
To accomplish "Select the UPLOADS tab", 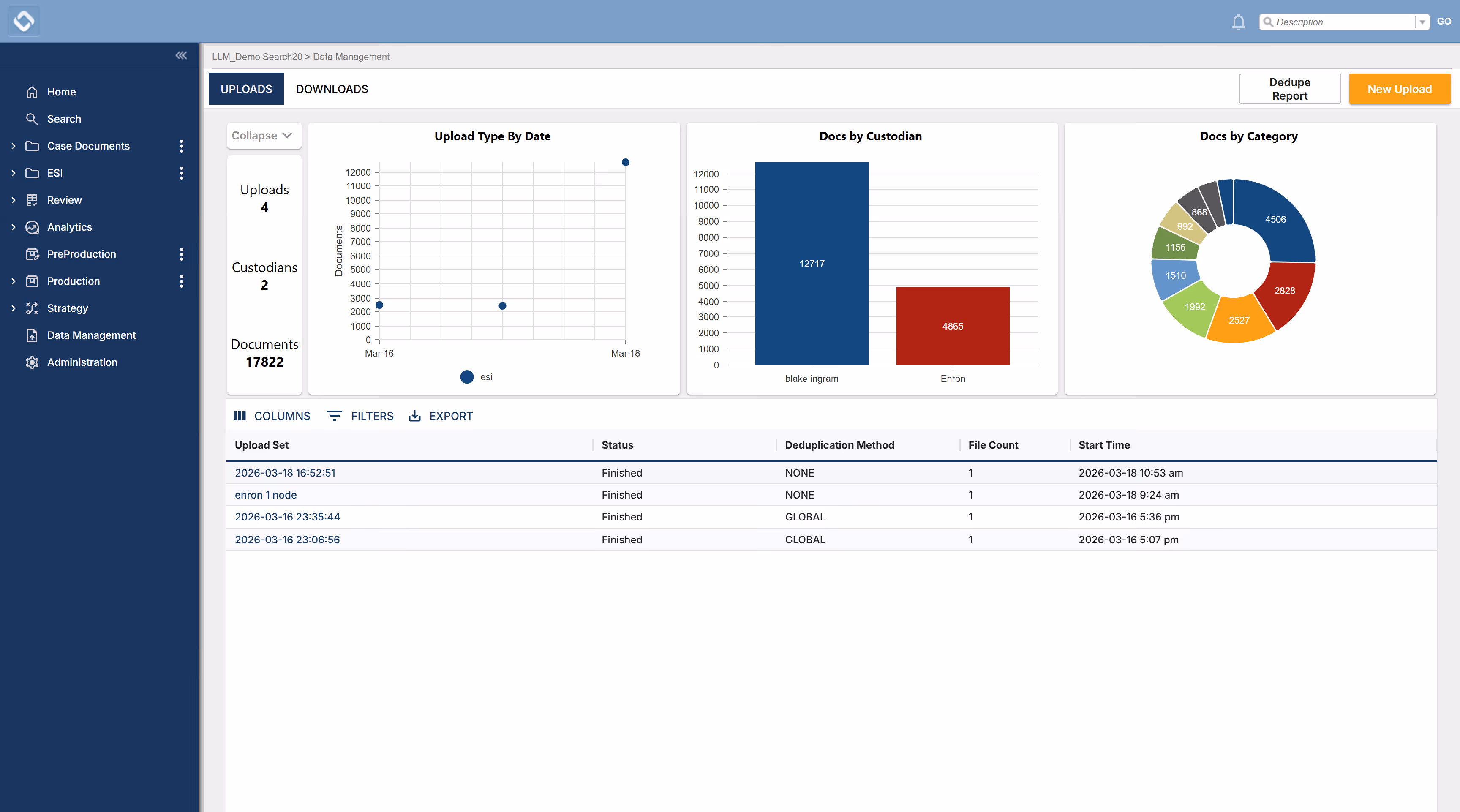I will [x=246, y=89].
